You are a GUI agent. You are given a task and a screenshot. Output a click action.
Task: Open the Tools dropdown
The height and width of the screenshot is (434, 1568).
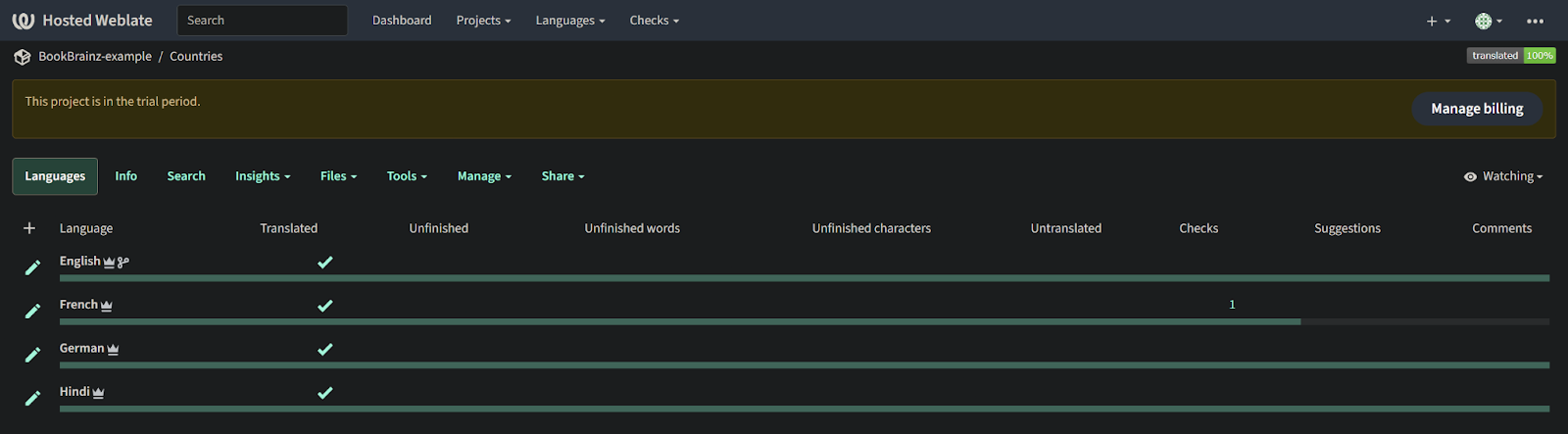click(x=407, y=176)
